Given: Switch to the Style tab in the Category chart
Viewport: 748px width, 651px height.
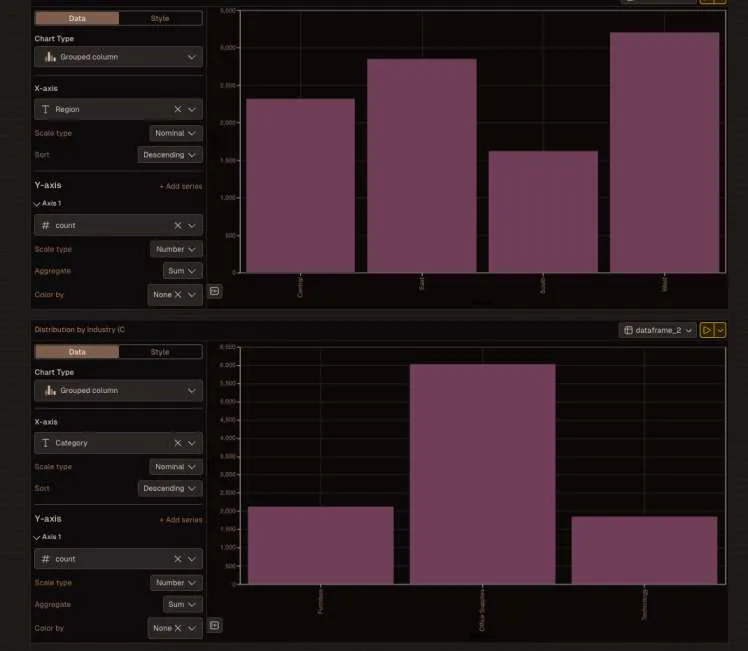Looking at the screenshot, I should (160, 352).
